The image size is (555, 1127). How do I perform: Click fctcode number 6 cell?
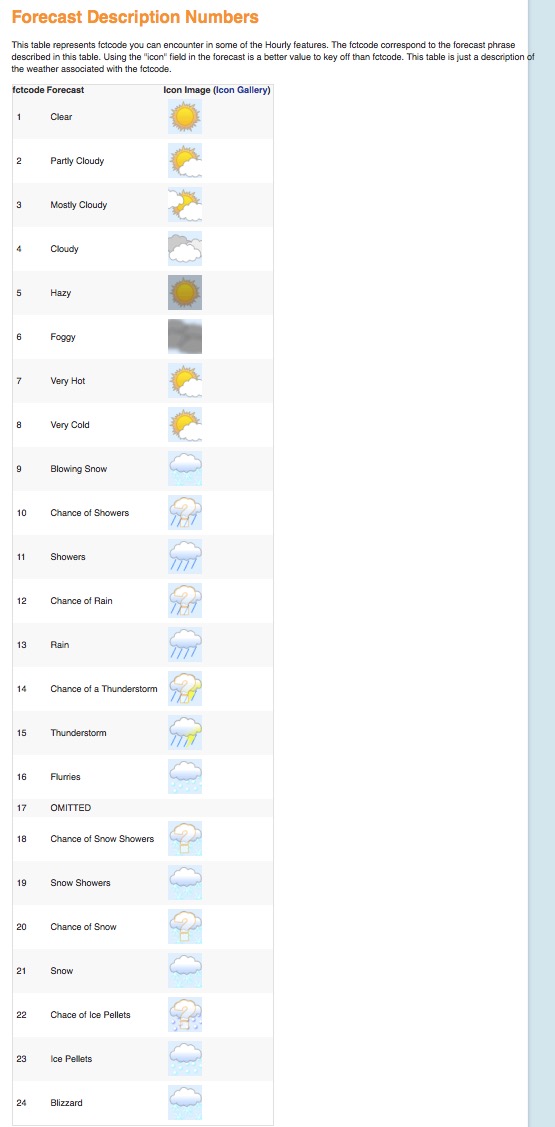click(19, 336)
